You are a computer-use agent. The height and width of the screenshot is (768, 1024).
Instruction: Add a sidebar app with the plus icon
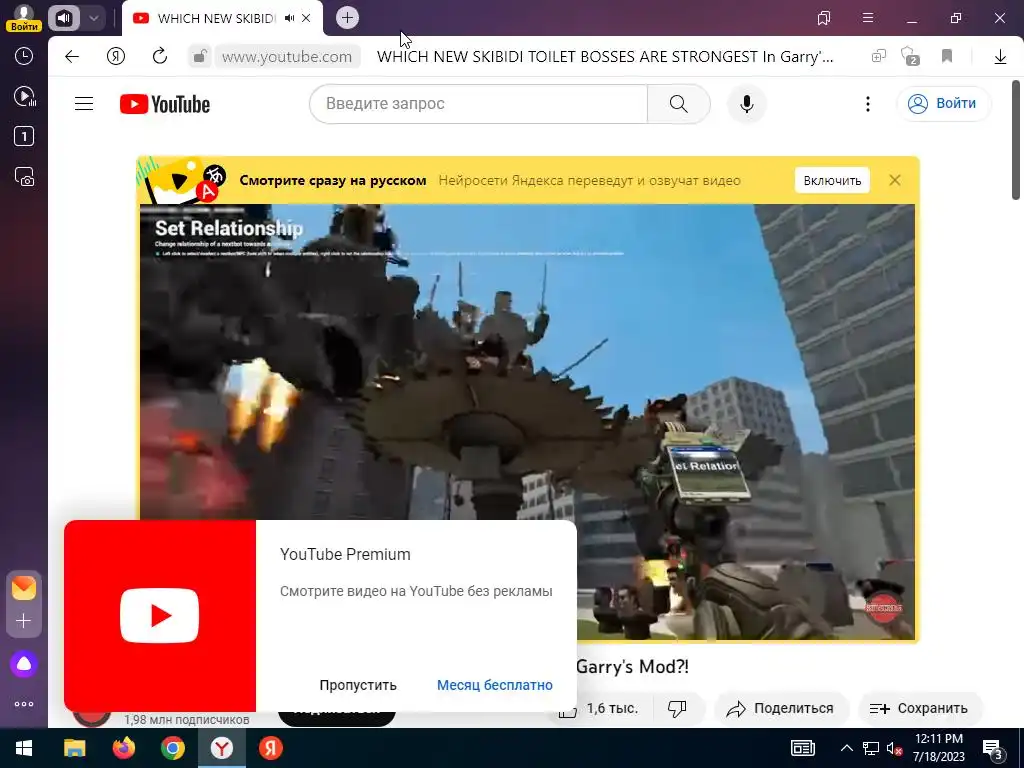(24, 620)
